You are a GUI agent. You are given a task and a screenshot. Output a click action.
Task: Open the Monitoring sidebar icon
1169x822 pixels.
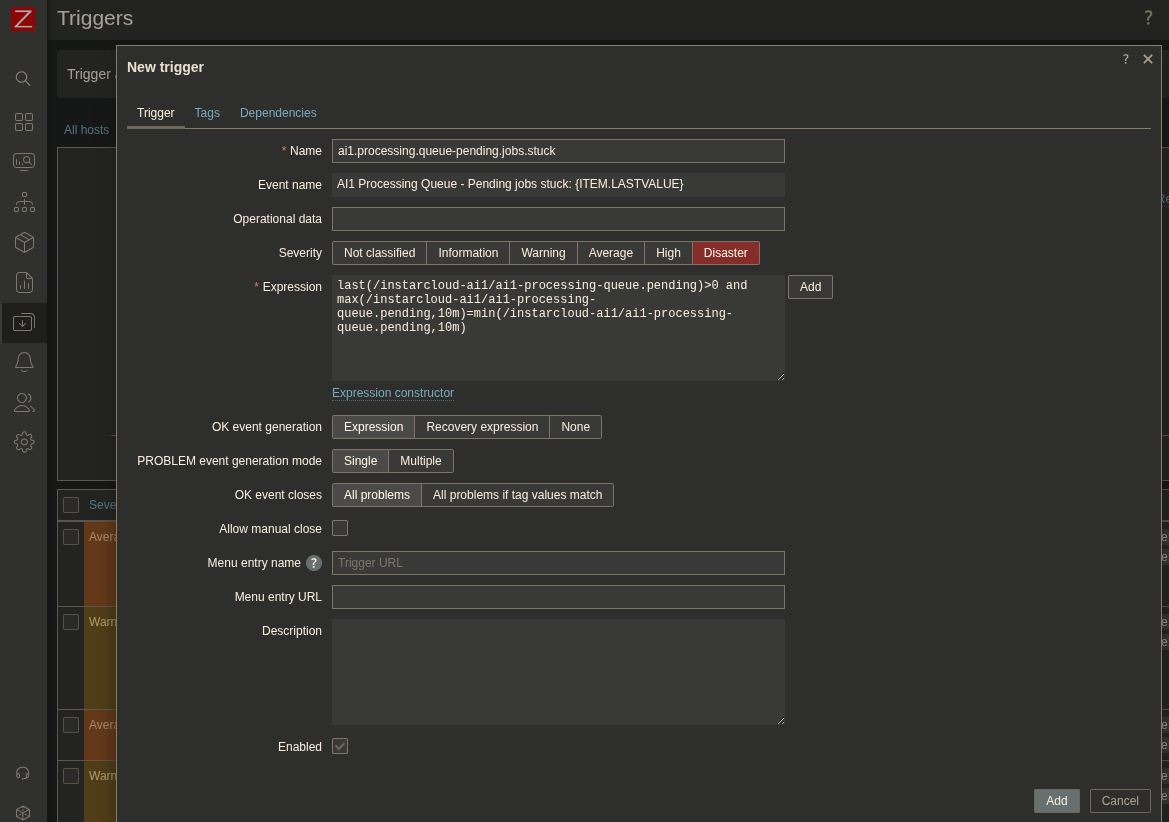(24, 162)
